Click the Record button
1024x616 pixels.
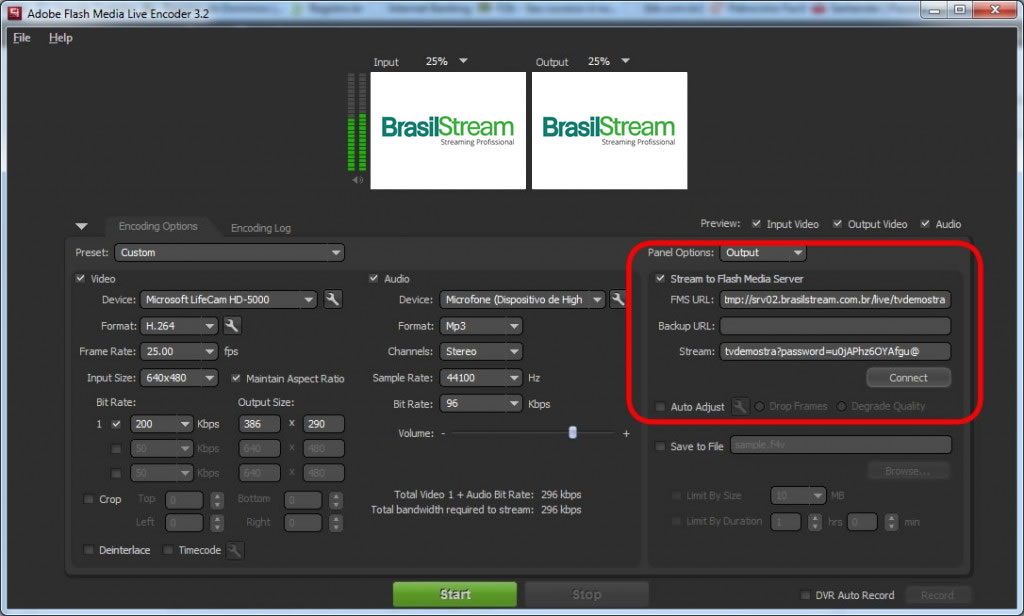937,595
